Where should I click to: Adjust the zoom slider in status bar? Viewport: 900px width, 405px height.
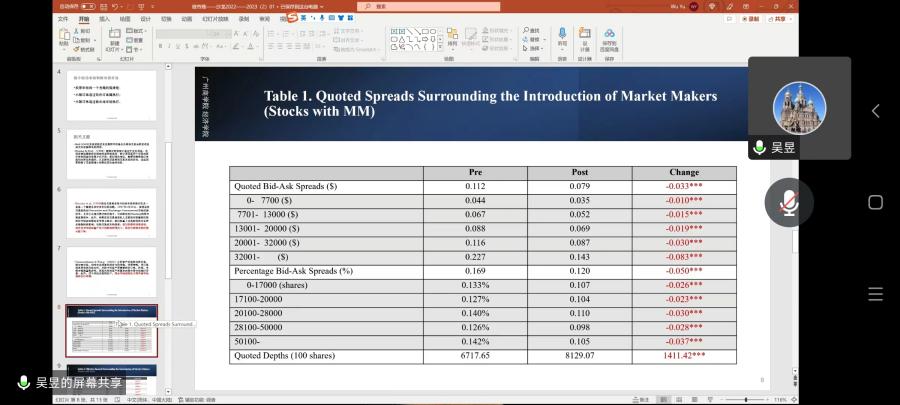[748, 399]
